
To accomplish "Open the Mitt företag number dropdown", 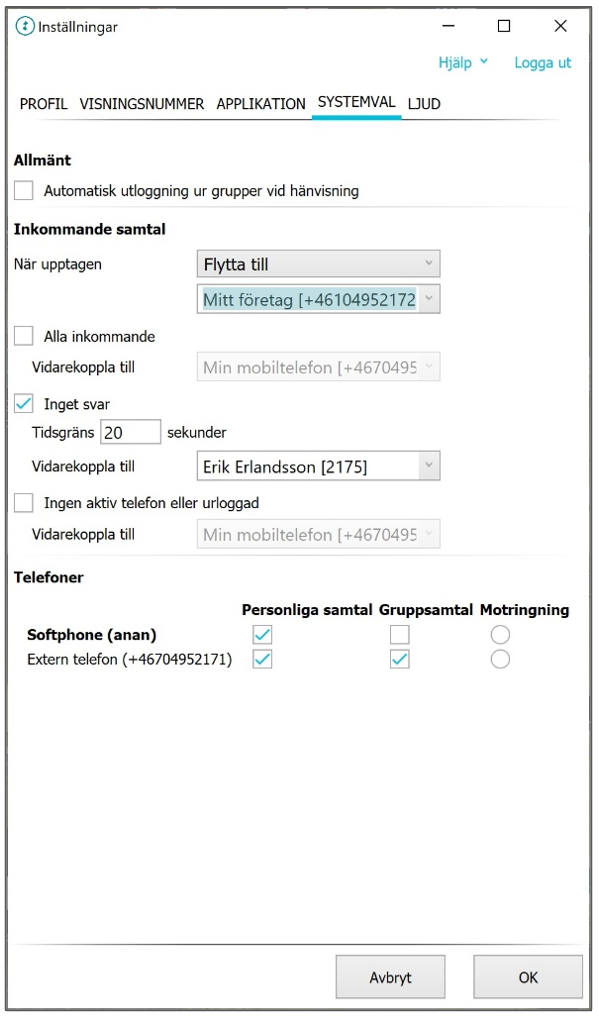I will click(x=318, y=299).
